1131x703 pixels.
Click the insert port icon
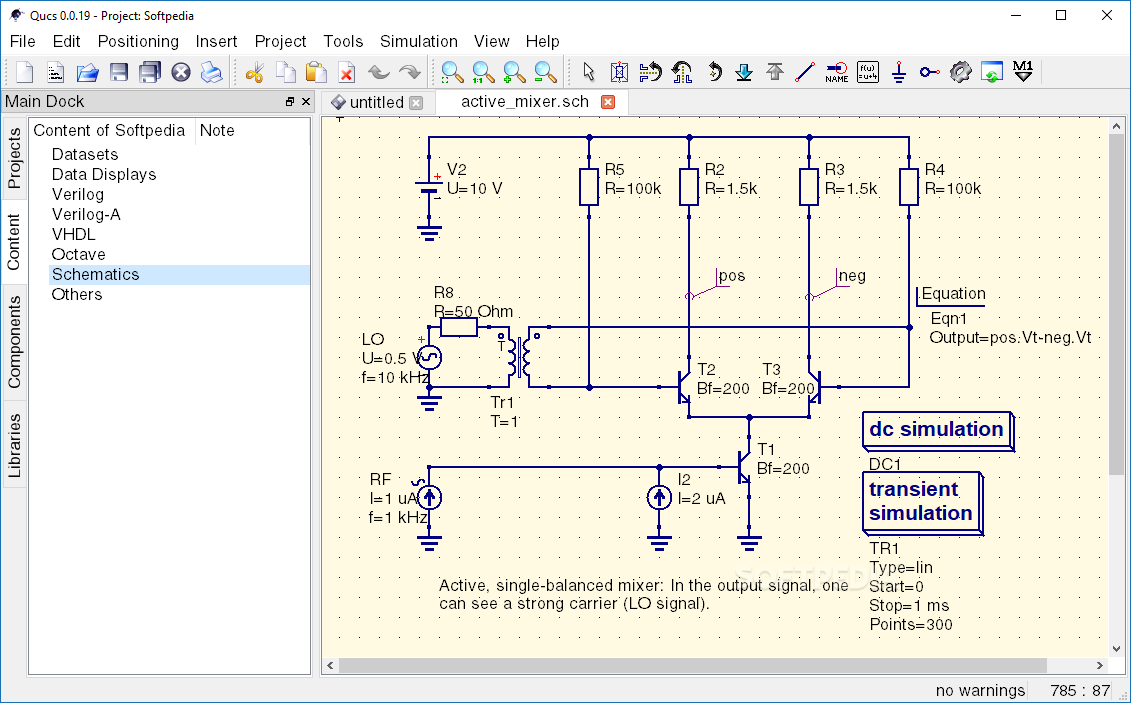point(929,72)
